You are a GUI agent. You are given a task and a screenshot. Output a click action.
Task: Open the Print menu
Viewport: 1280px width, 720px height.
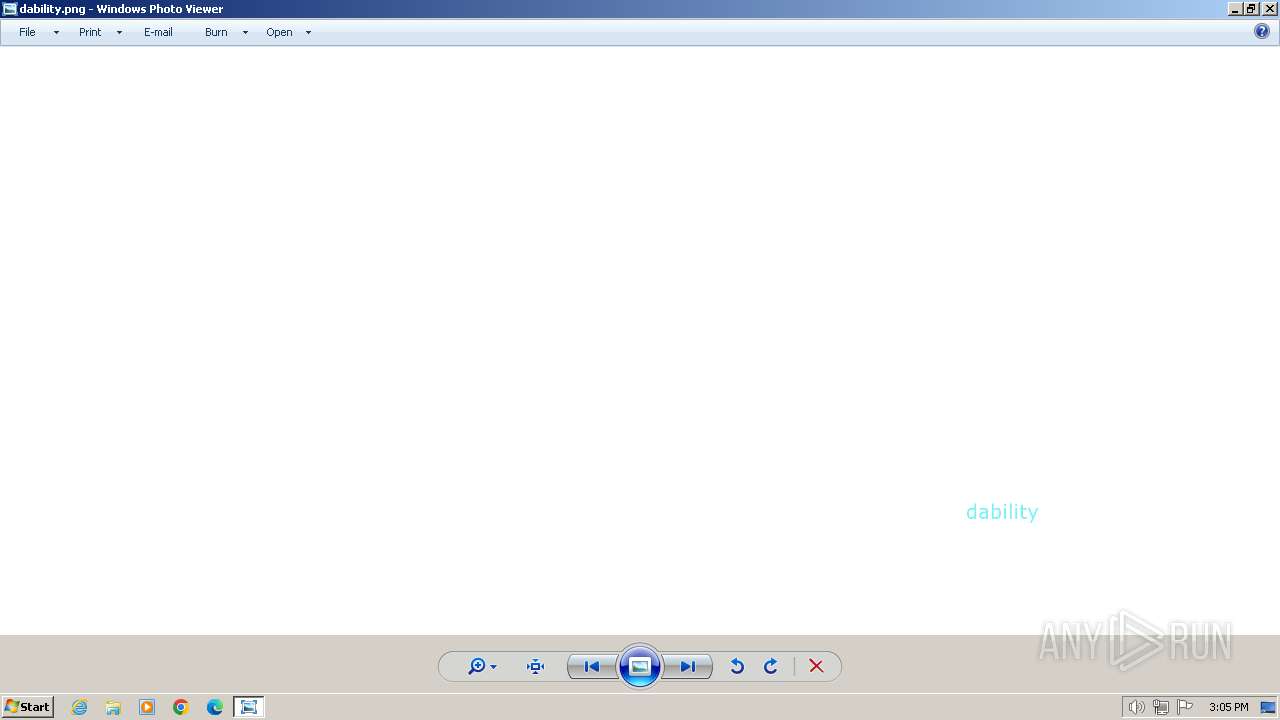tap(90, 32)
